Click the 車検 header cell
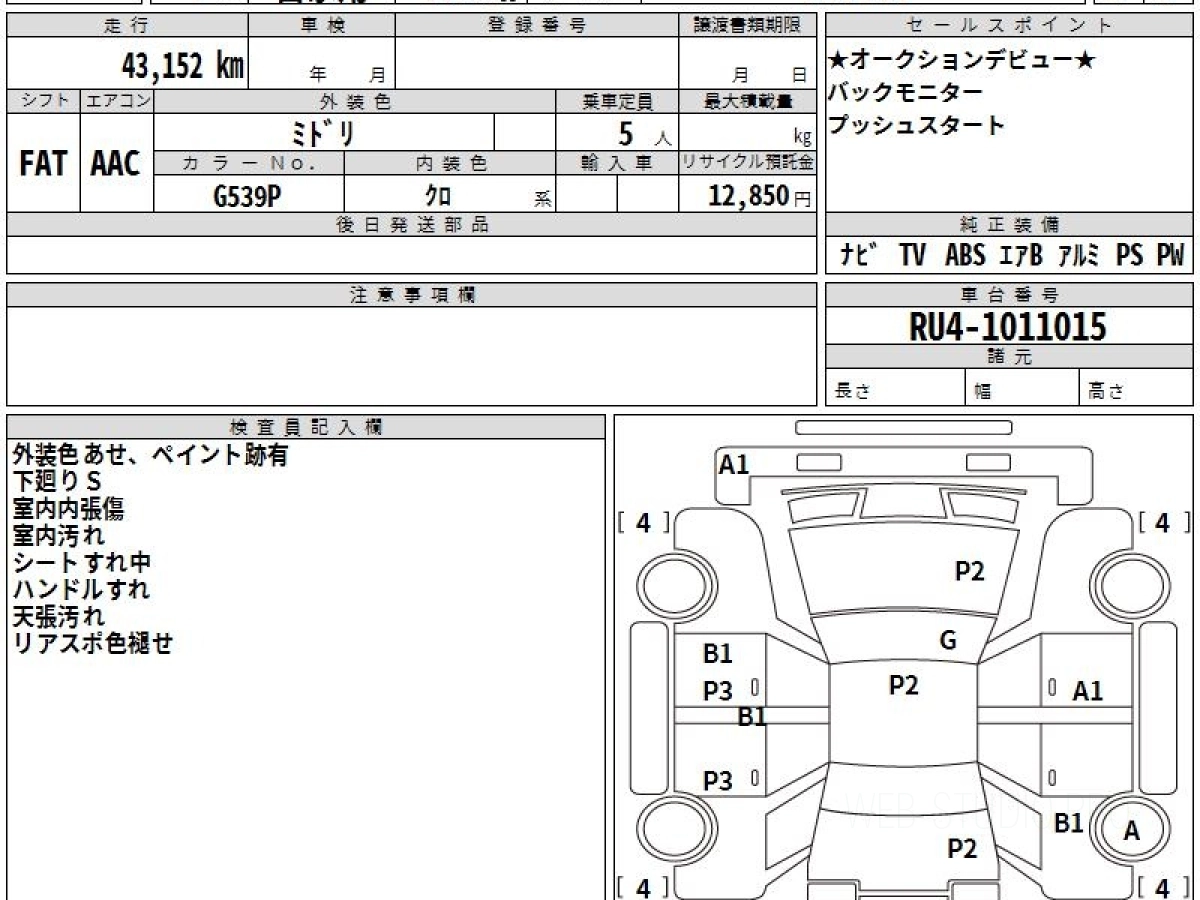 coord(322,25)
